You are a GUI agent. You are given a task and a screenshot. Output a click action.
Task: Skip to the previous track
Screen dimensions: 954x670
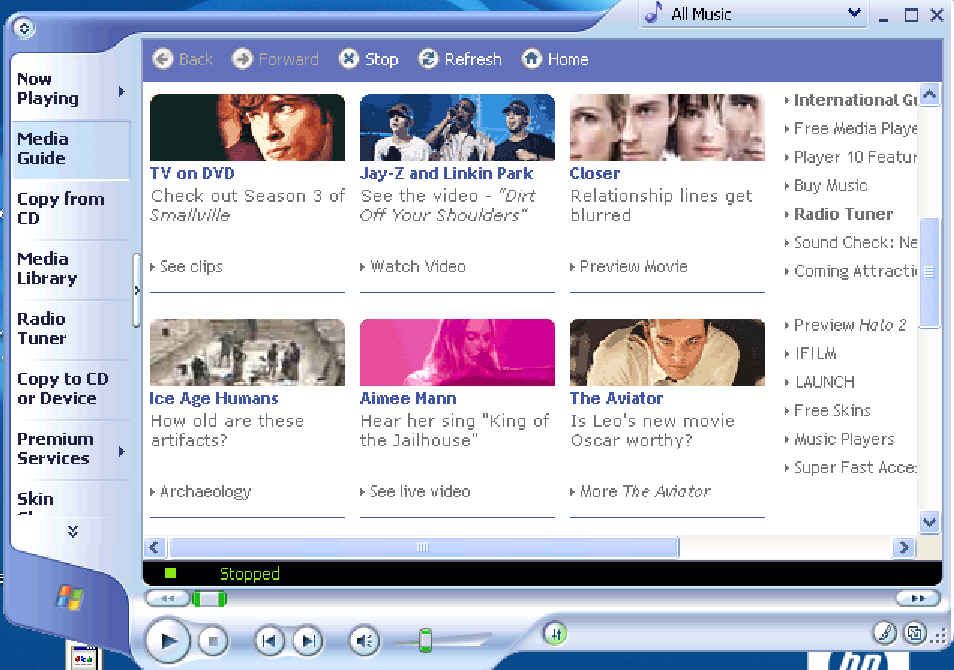tap(269, 641)
